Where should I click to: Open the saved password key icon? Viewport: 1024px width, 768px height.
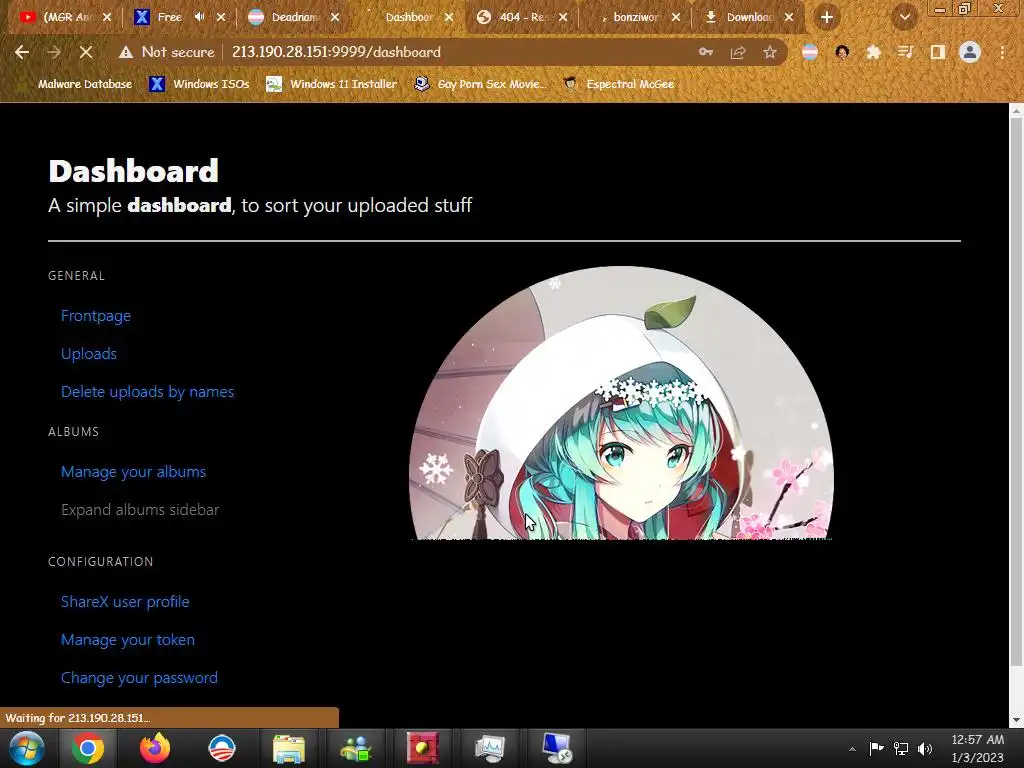705,52
